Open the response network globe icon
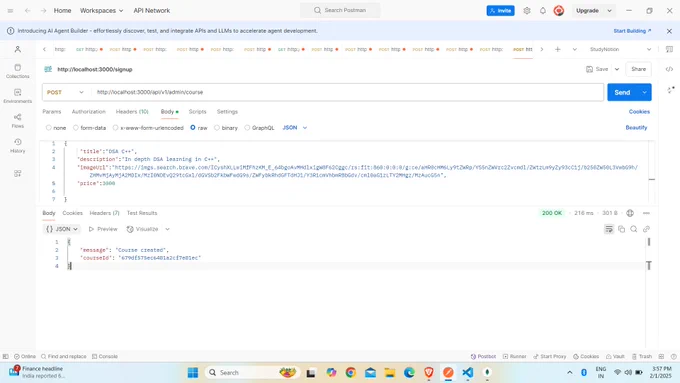680x383 pixels. point(630,213)
